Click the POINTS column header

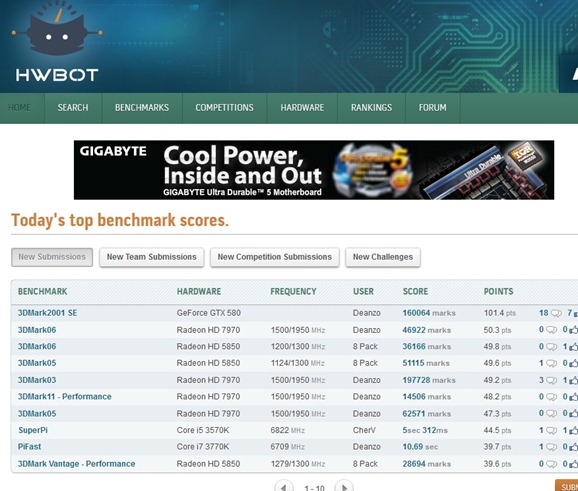[498, 292]
